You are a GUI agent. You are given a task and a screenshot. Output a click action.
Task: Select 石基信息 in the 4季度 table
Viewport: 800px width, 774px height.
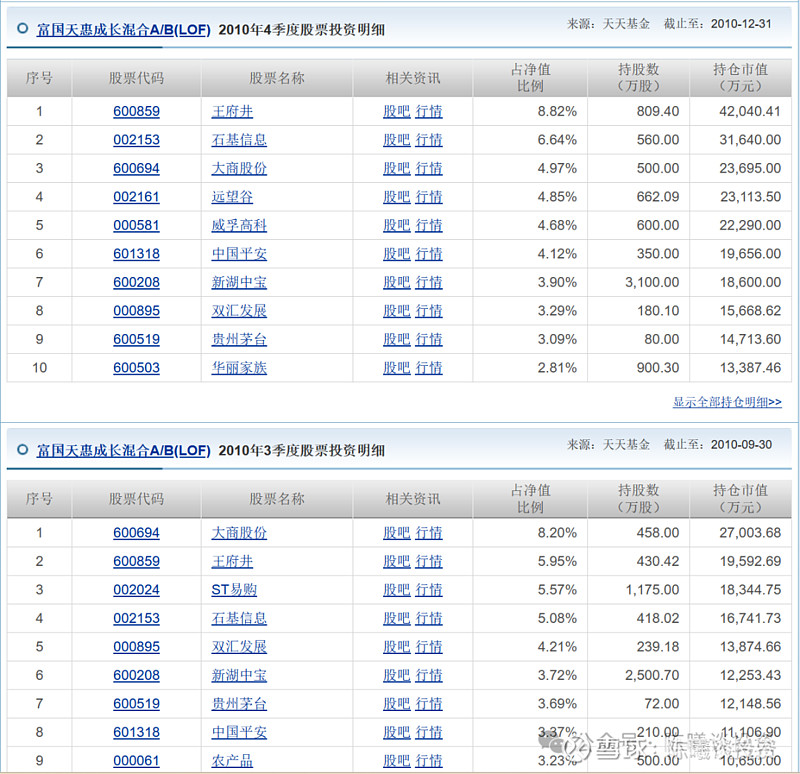click(x=239, y=140)
